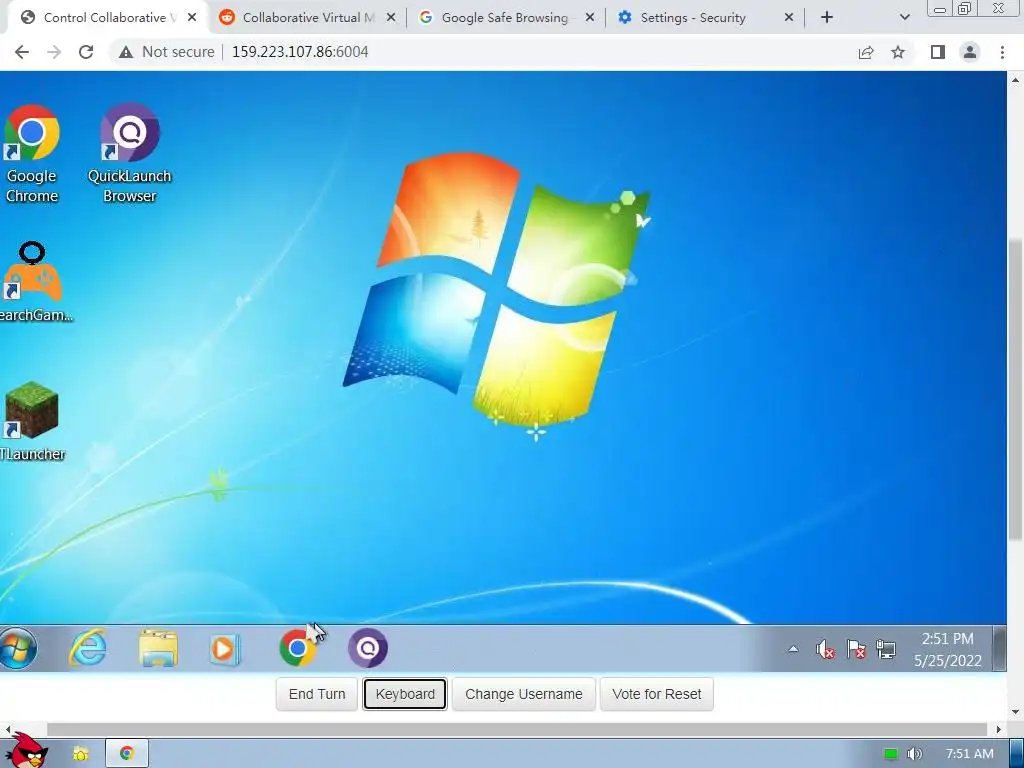The image size is (1024, 768).
Task: Click green network icon in host tray
Action: point(890,754)
